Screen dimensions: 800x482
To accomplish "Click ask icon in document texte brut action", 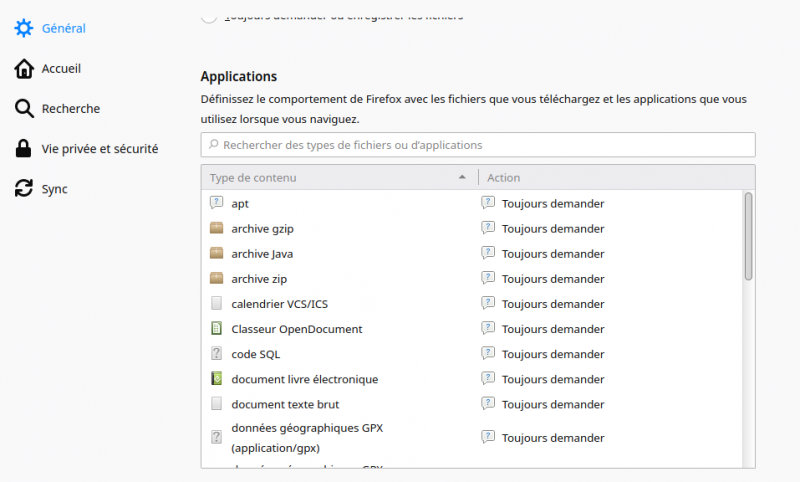I will (x=488, y=403).
